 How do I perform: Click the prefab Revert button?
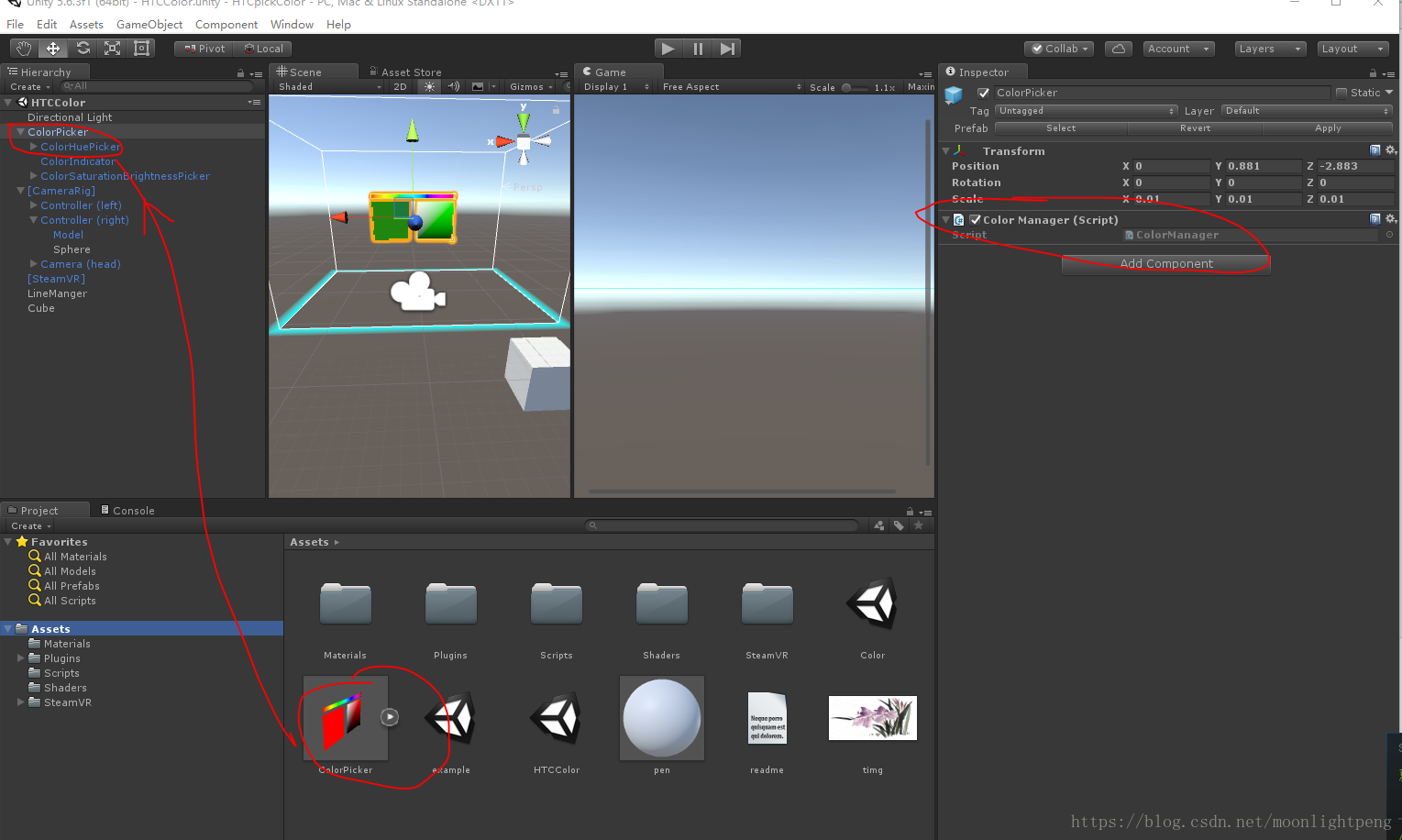pos(1195,128)
